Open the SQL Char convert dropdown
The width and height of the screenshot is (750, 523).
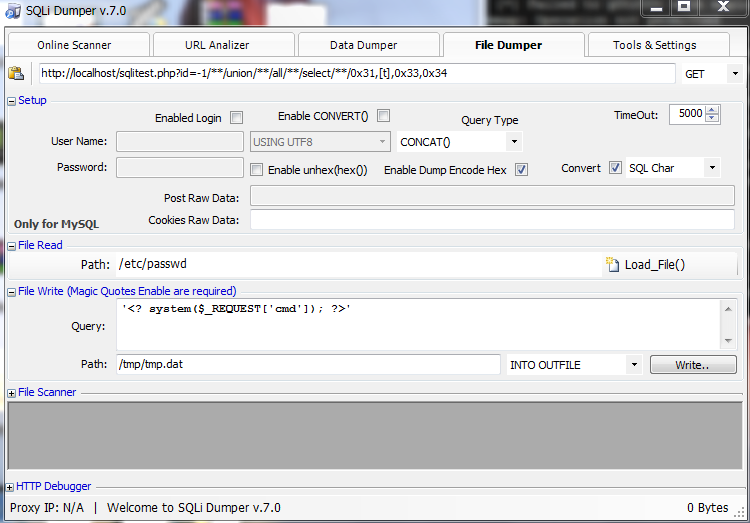(x=712, y=167)
